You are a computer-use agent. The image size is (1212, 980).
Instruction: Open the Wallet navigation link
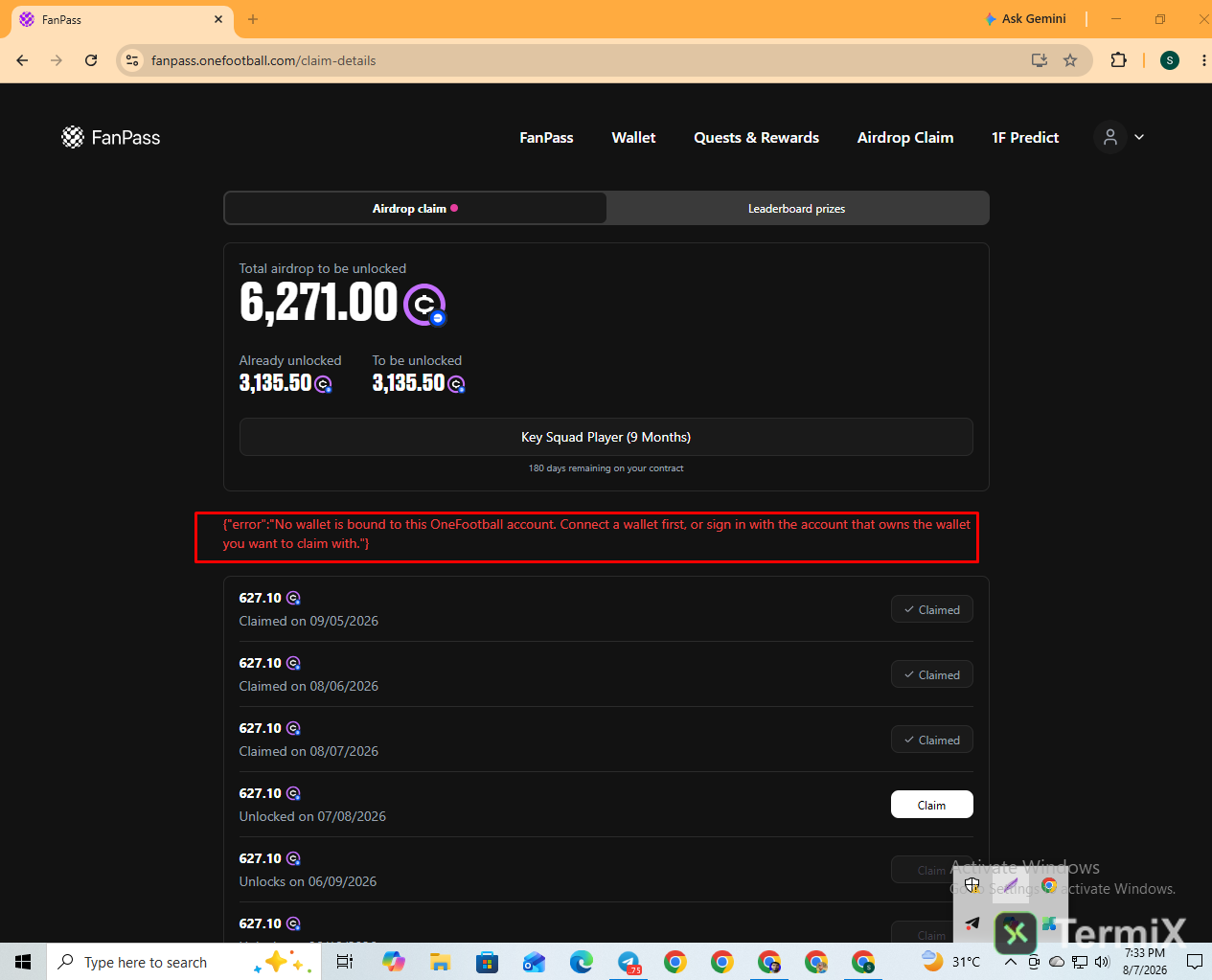(x=633, y=138)
